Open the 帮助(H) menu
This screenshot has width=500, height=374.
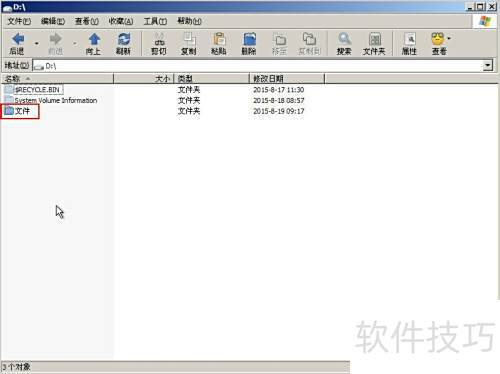(189, 21)
